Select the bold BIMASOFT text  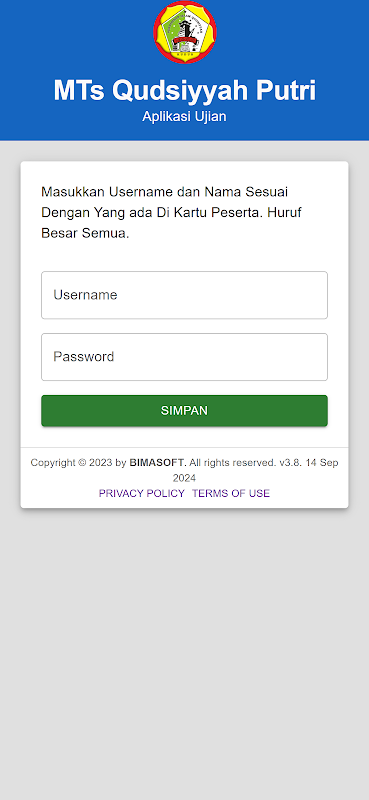point(158,463)
